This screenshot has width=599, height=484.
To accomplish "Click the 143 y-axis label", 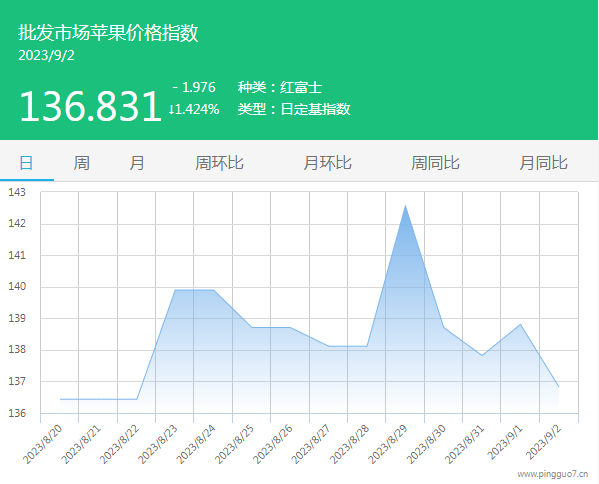I will coord(17,192).
